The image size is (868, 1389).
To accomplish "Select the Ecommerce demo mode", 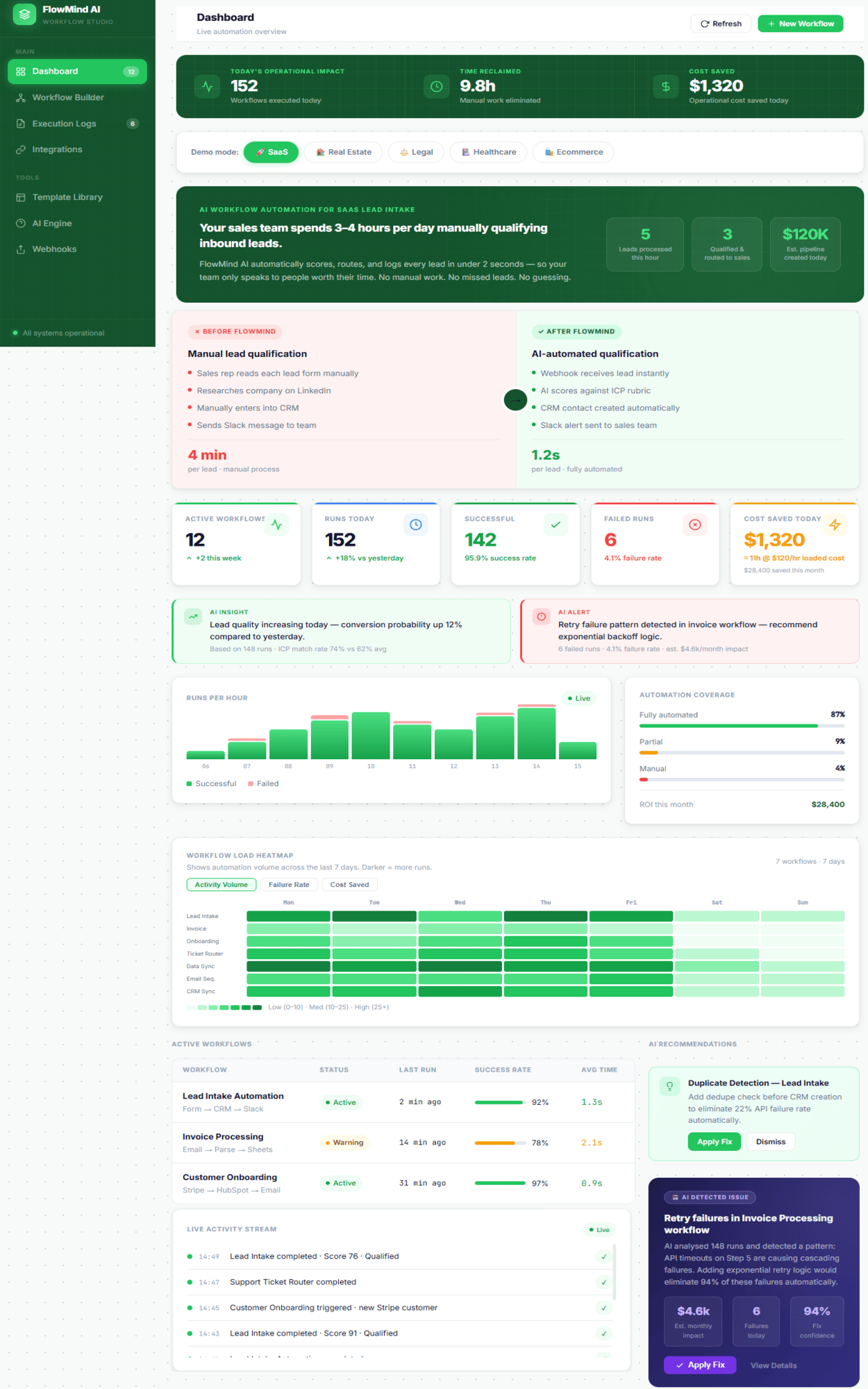I will [573, 152].
